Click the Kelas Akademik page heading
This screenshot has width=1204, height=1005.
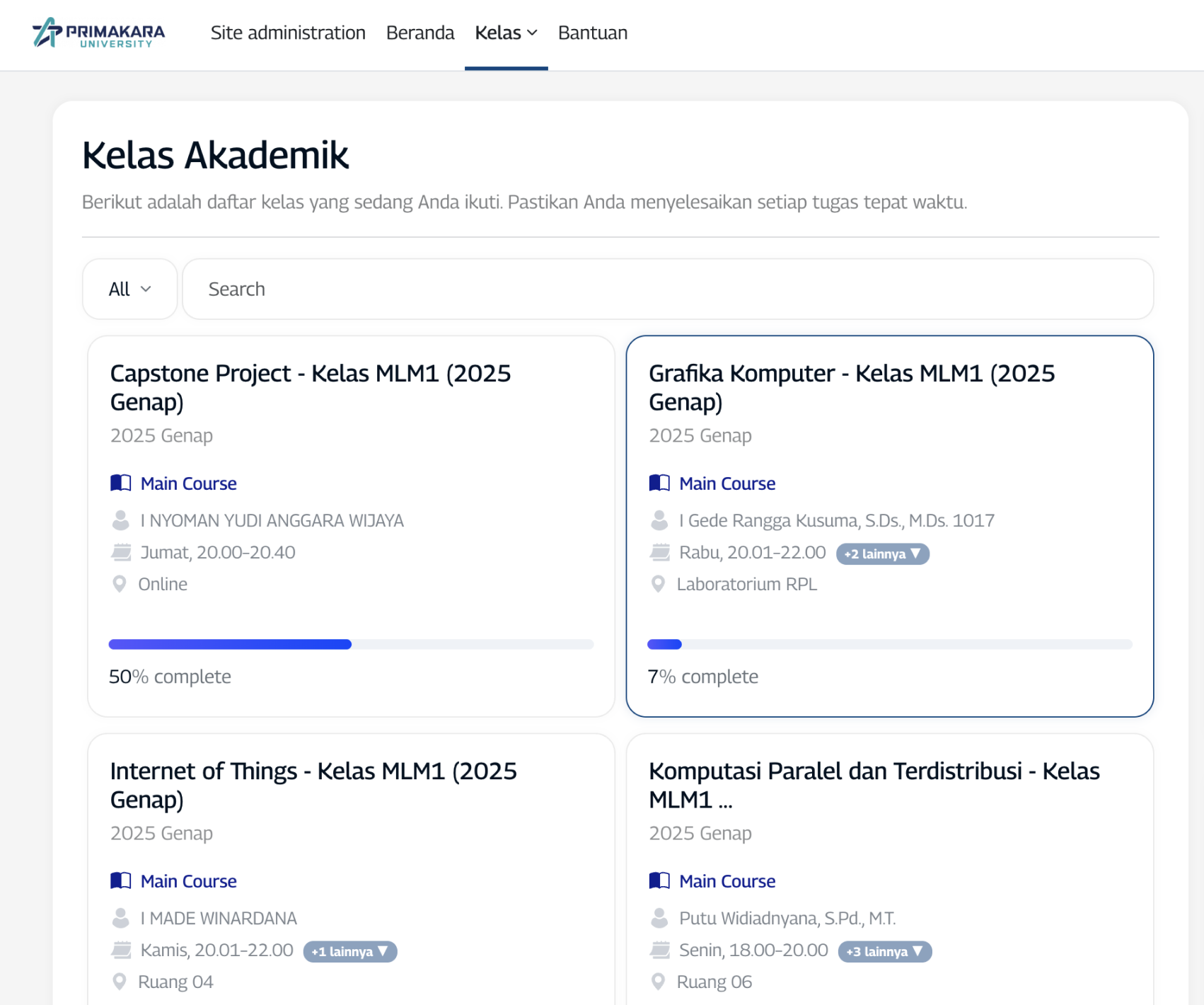point(216,155)
